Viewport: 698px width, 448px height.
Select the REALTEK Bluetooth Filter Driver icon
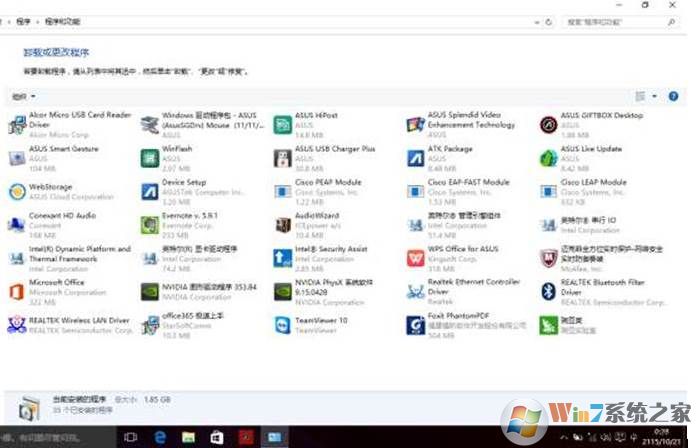point(549,290)
